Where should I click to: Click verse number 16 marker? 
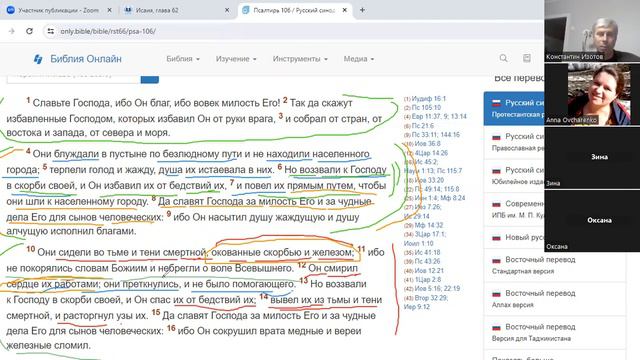pos(171,328)
